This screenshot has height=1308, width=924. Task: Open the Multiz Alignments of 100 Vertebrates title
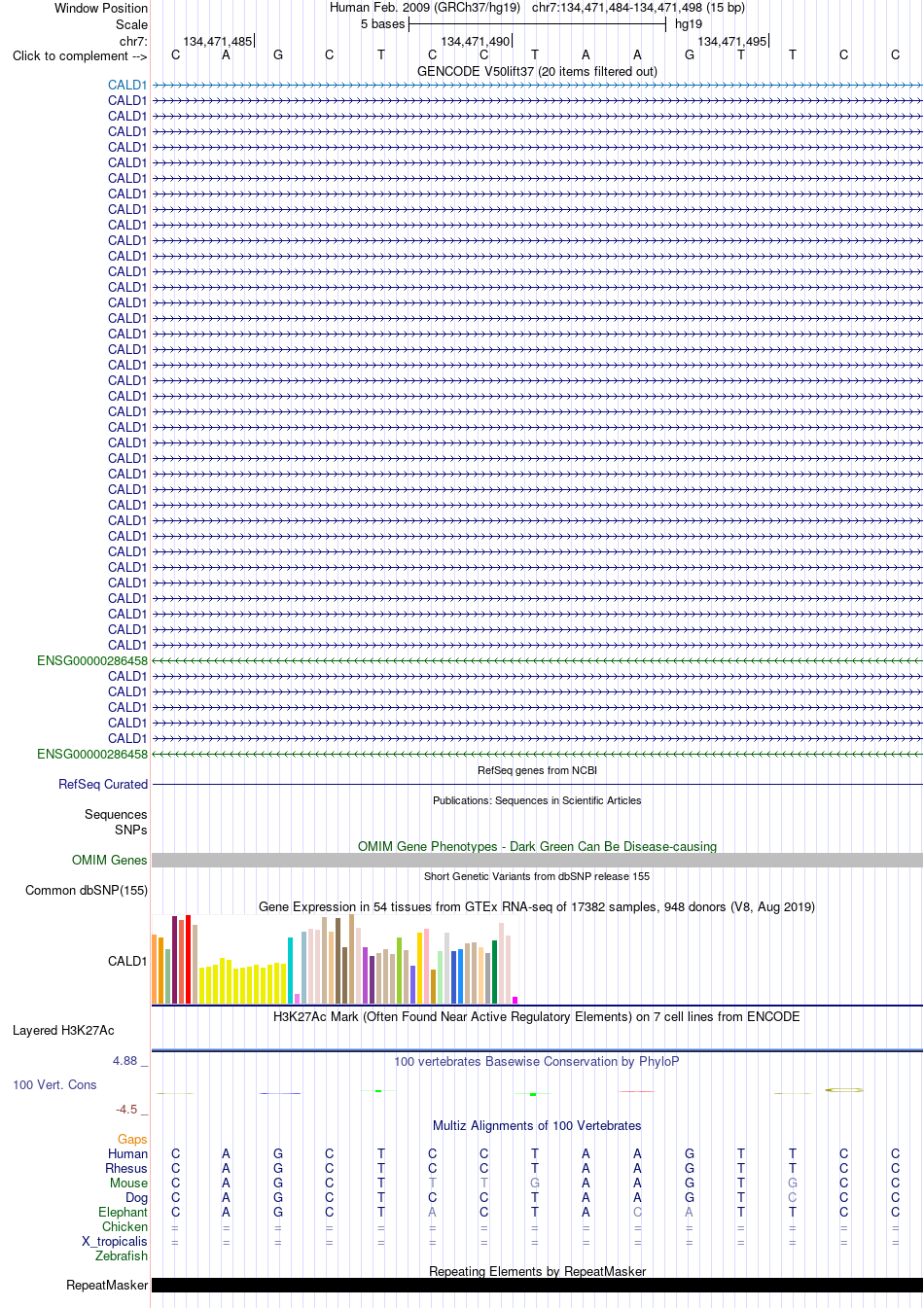tap(537, 1126)
